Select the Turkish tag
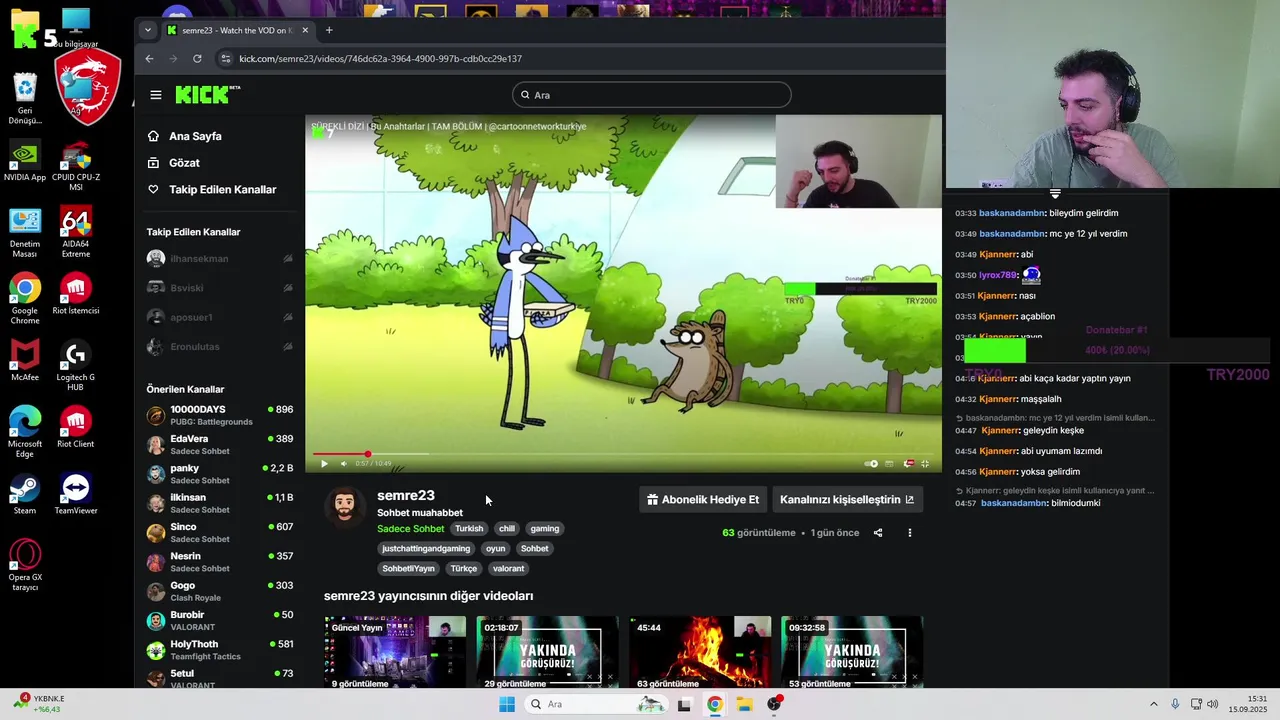Image resolution: width=1280 pixels, height=720 pixels. [469, 528]
